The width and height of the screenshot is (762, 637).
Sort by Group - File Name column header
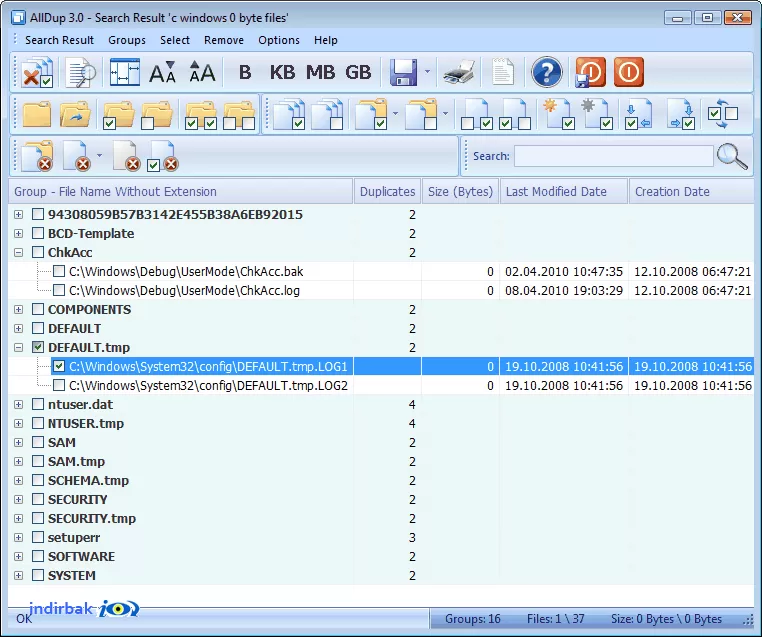pos(181,191)
